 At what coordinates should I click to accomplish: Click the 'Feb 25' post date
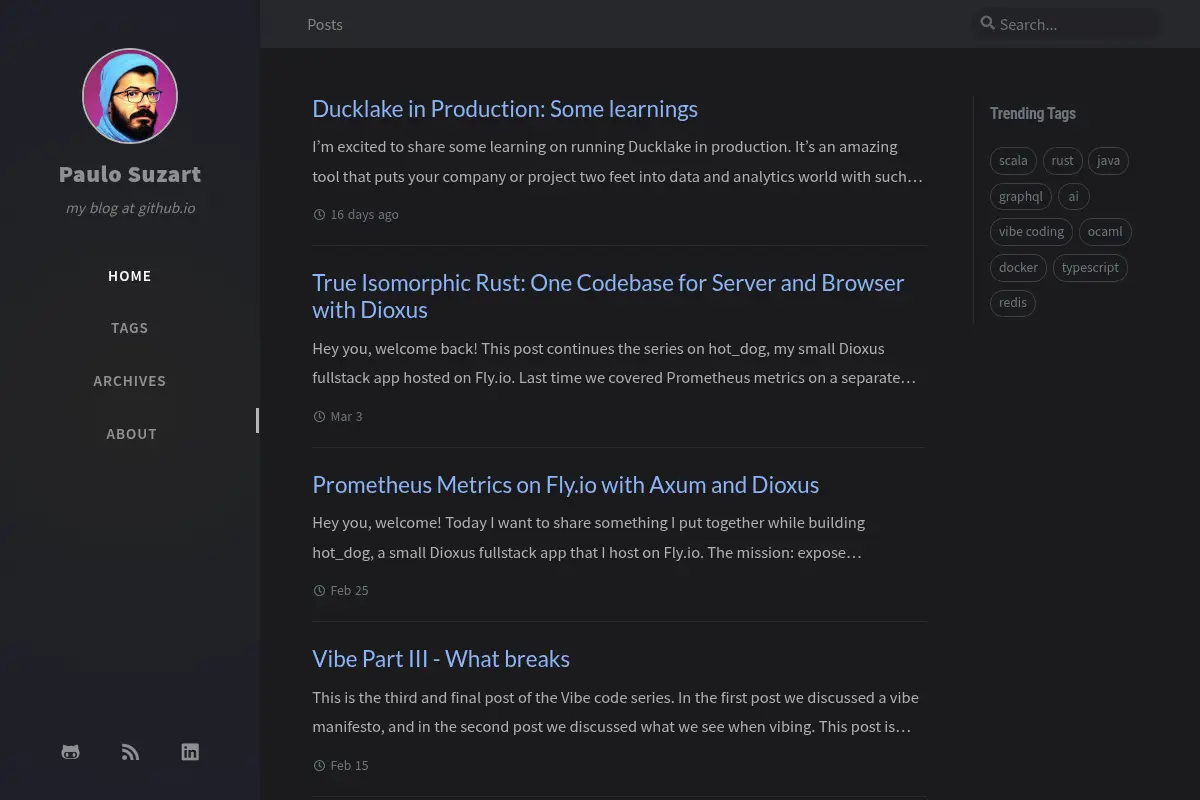(x=349, y=591)
